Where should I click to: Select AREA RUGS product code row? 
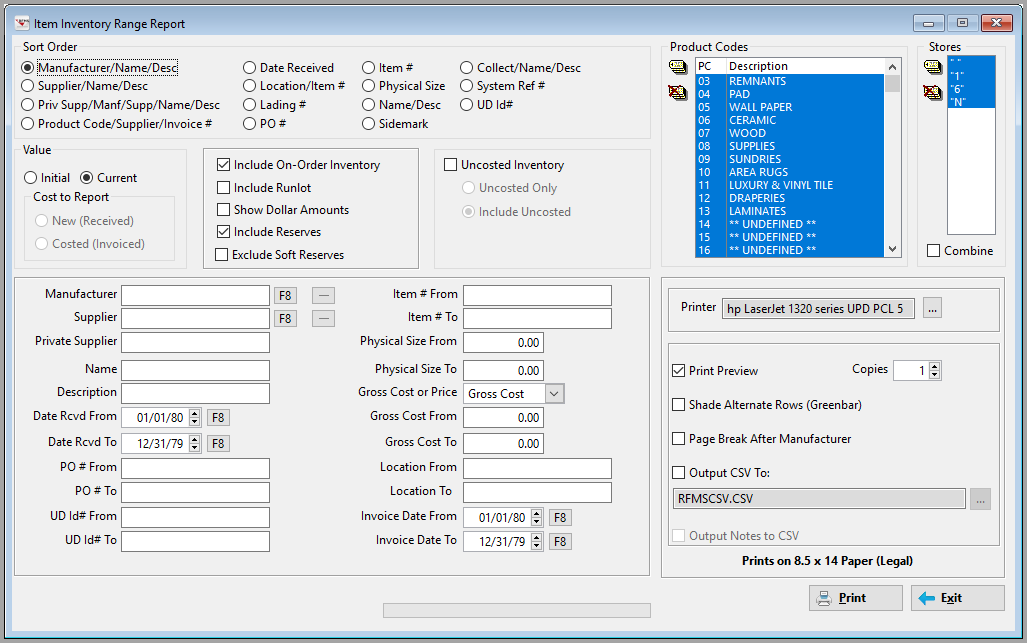click(x=789, y=172)
